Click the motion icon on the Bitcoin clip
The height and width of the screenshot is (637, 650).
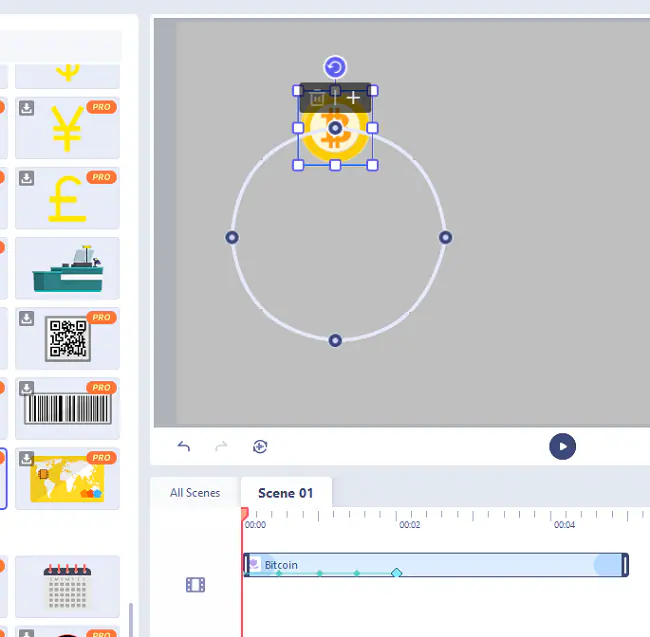coord(254,564)
